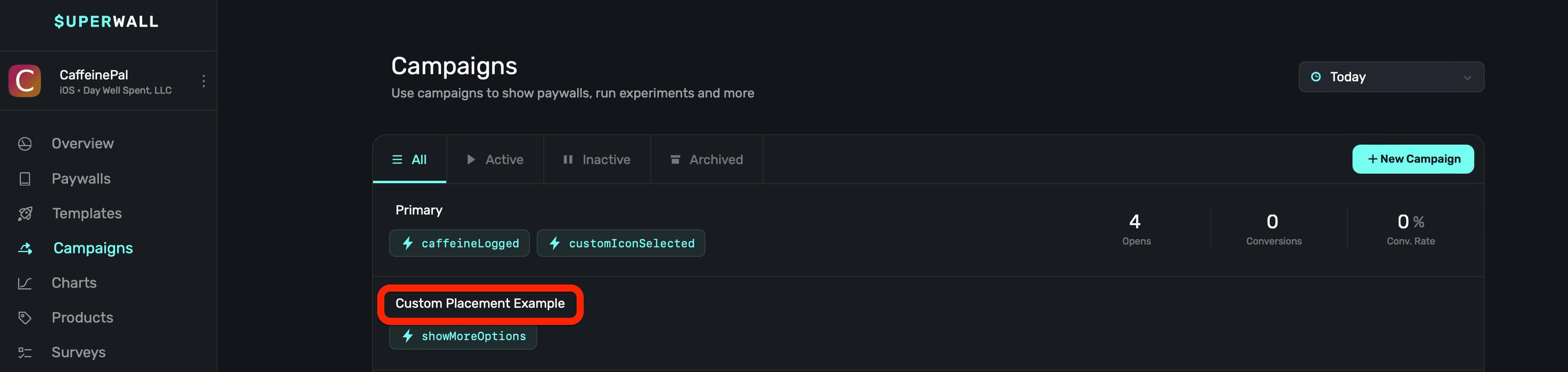Click the Charts line graph icon
Screen dimensions: 1568x372
point(25,283)
